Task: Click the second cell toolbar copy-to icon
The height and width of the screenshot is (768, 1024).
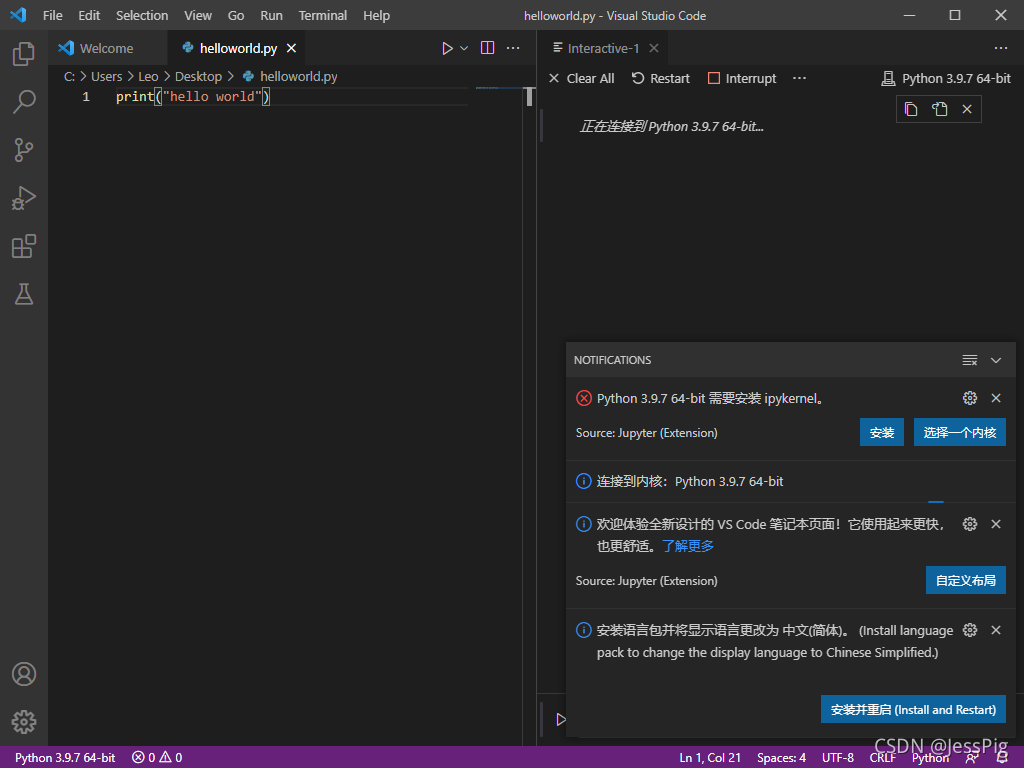Action: click(939, 109)
